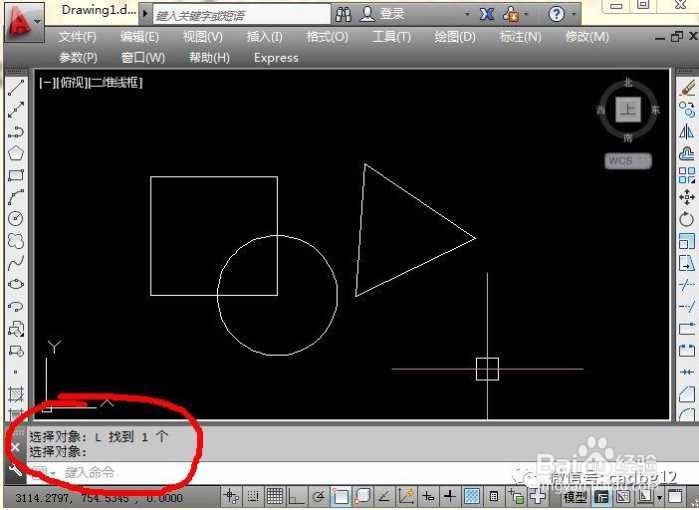Toggle Object Snap in status bar
Image resolution: width=699 pixels, height=510 pixels.
tap(341, 496)
